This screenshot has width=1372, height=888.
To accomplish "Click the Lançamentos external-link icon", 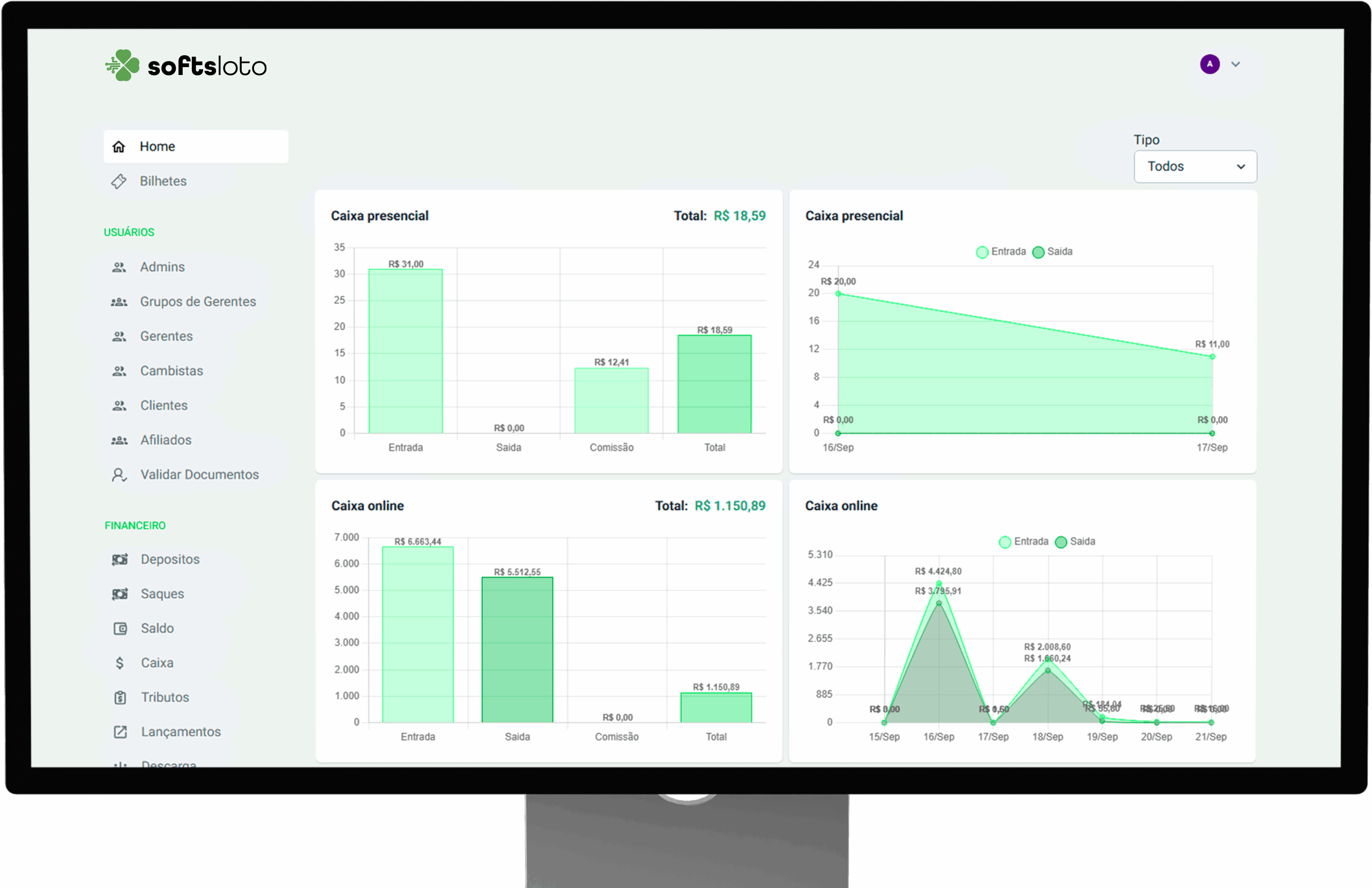I will pos(120,732).
